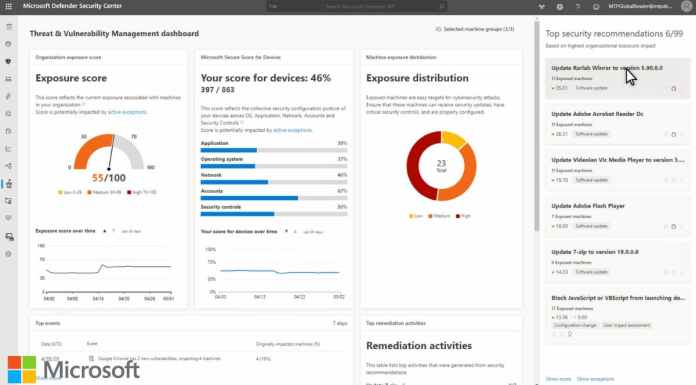Click the Medium 30-69 legend swatch under the gauge
696x385 pixels.
89,192
